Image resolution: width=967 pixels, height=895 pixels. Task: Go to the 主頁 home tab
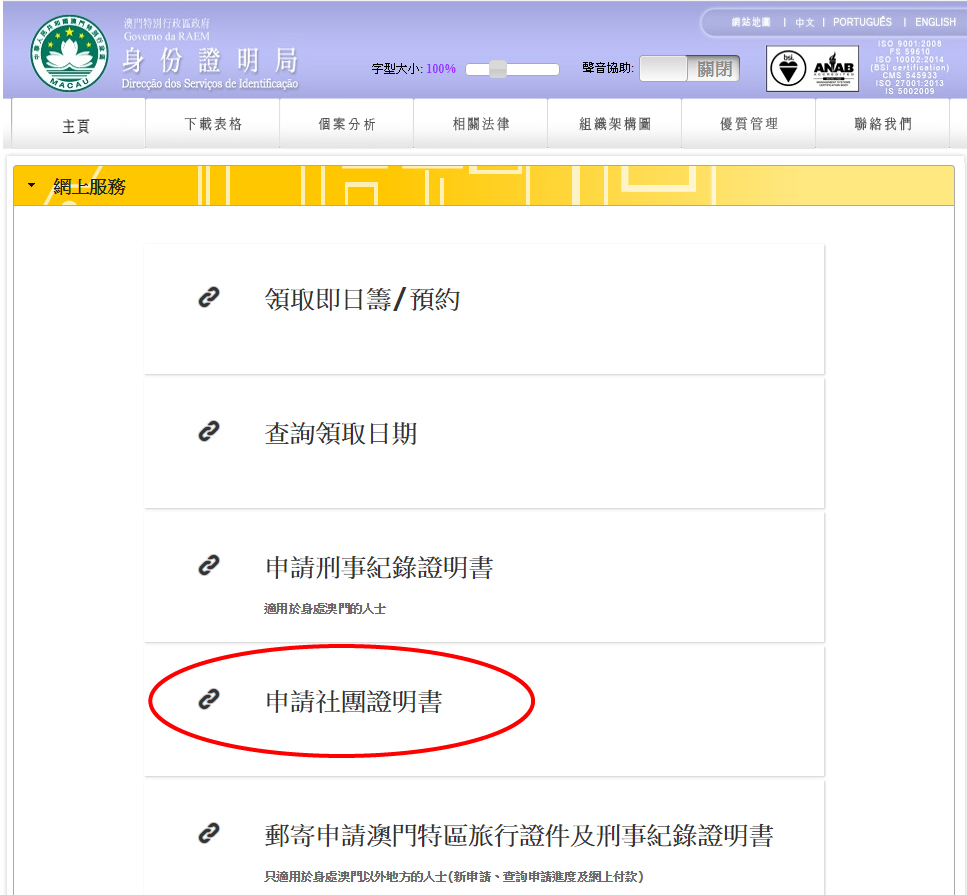click(x=77, y=125)
